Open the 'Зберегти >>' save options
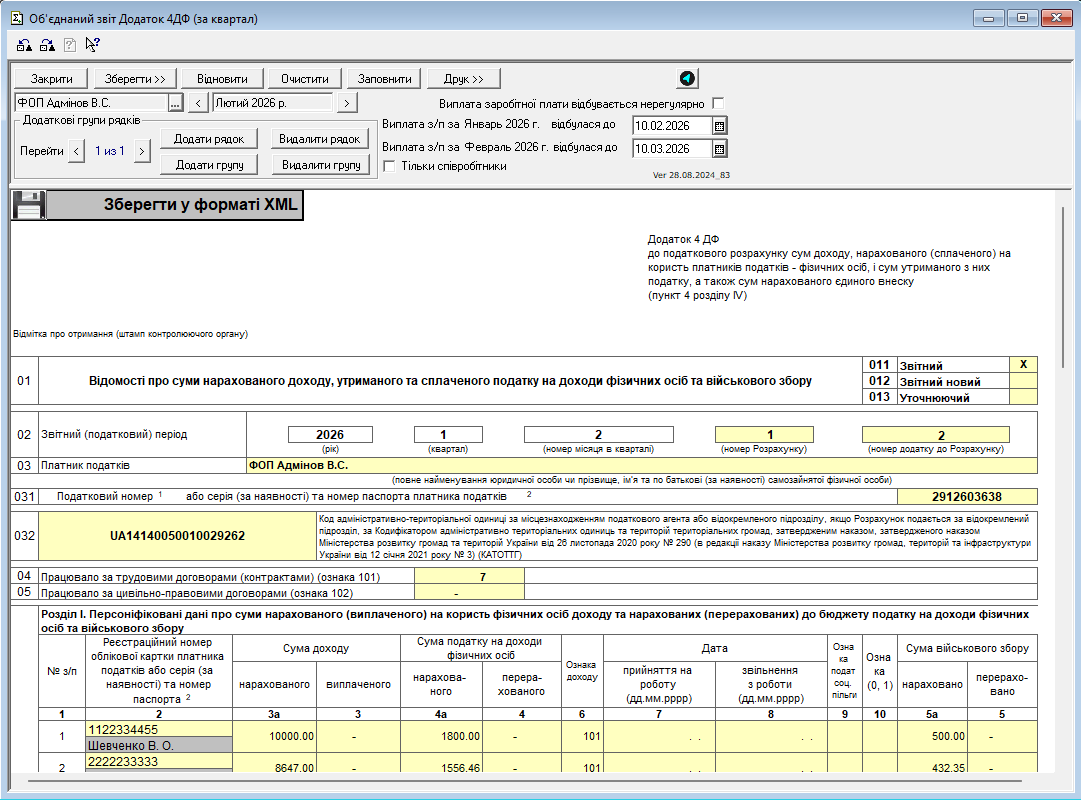1081x800 pixels. (x=135, y=79)
